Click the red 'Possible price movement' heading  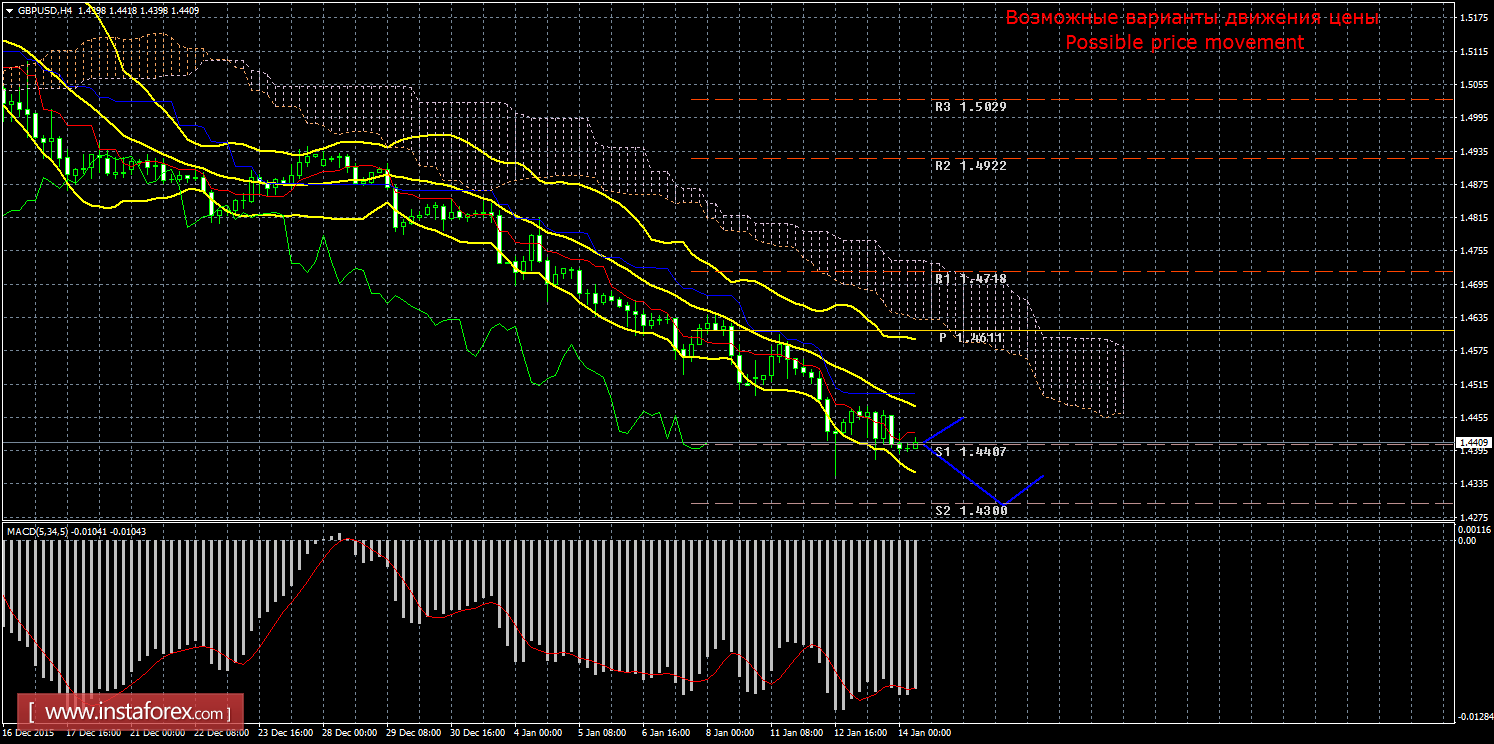[x=1184, y=43]
